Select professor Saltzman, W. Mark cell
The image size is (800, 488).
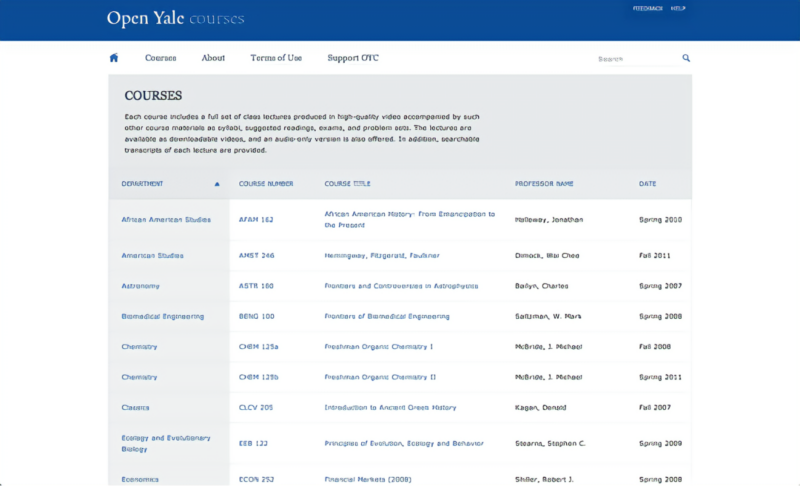(x=548, y=316)
